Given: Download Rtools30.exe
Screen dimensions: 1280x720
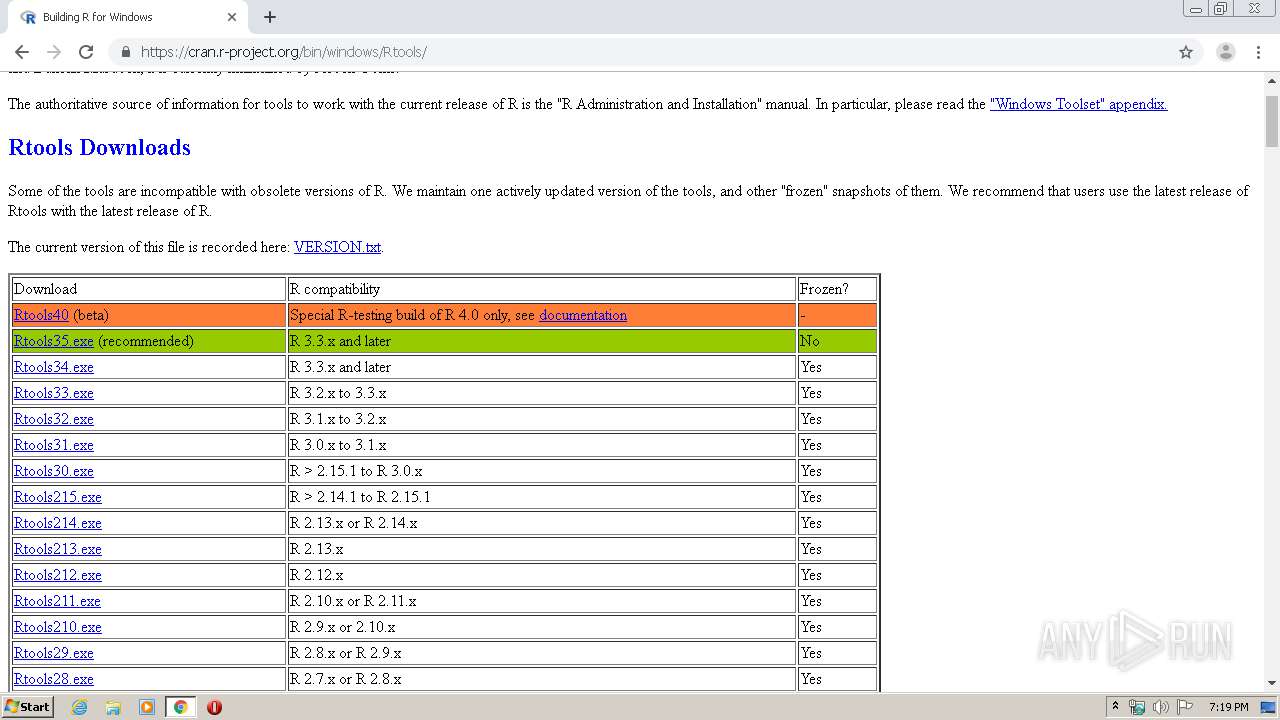Looking at the screenshot, I should [54, 471].
